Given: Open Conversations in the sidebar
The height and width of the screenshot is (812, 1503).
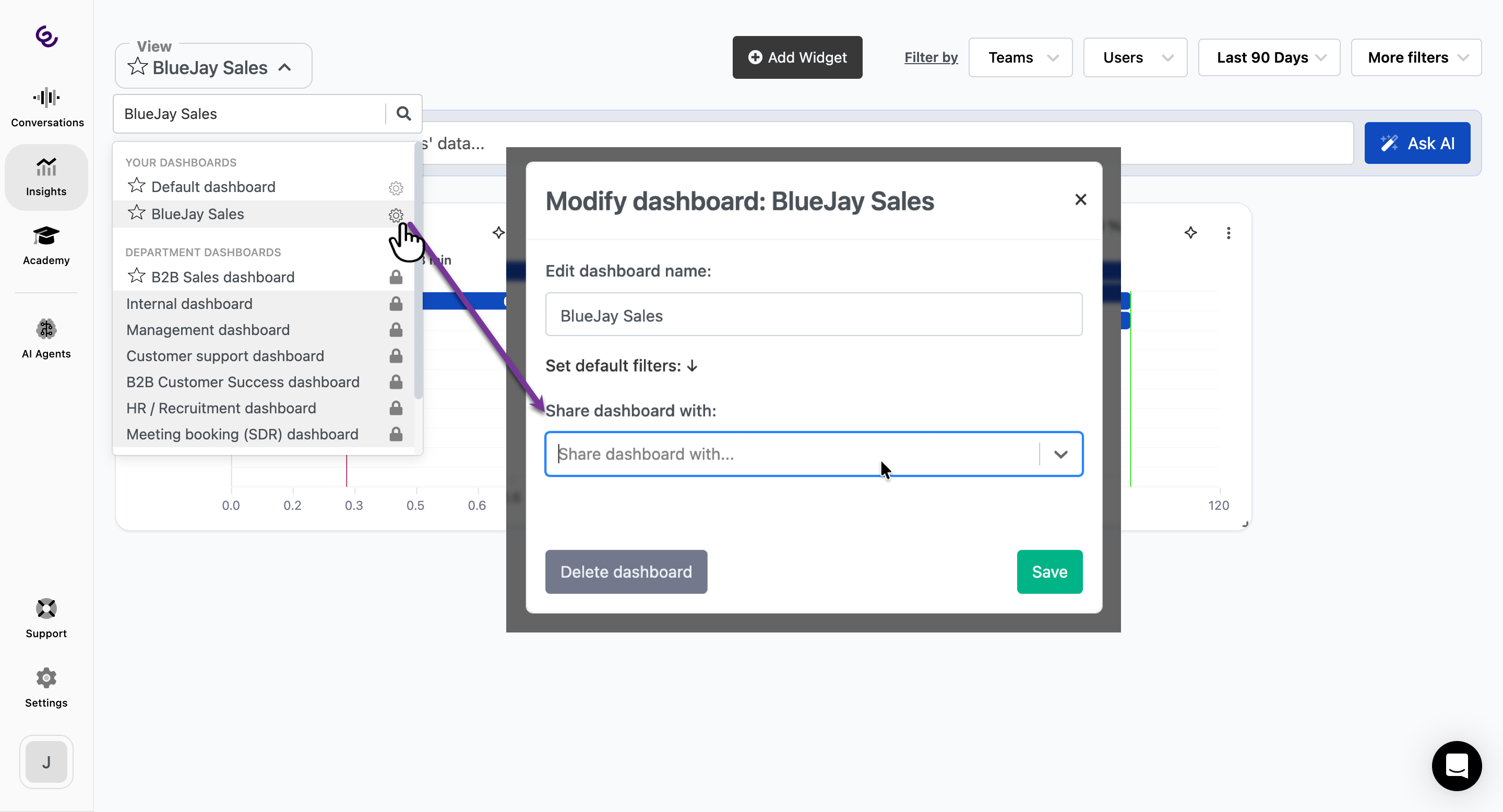Looking at the screenshot, I should (x=46, y=107).
